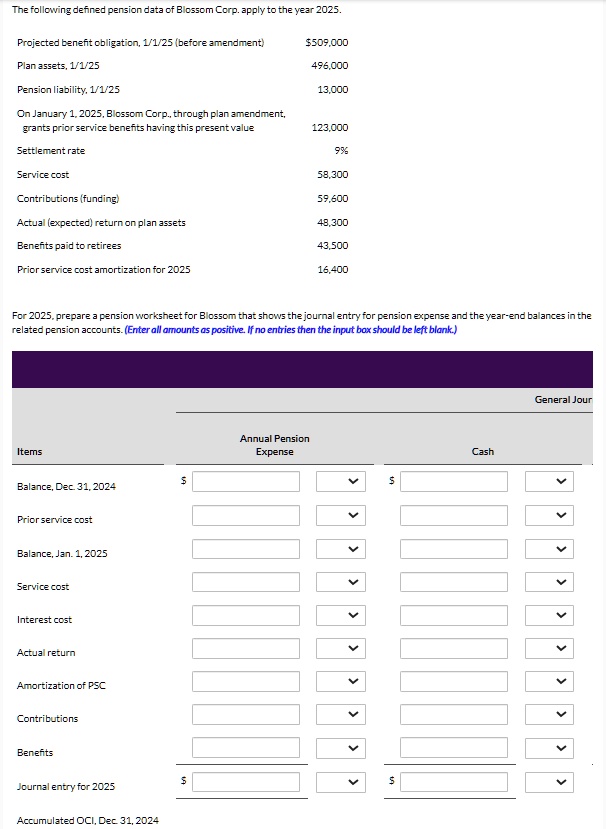606x829 pixels.
Task: Open Cash dropdown in Balance, Jan. 1, 2025 row
Action: tap(549, 549)
